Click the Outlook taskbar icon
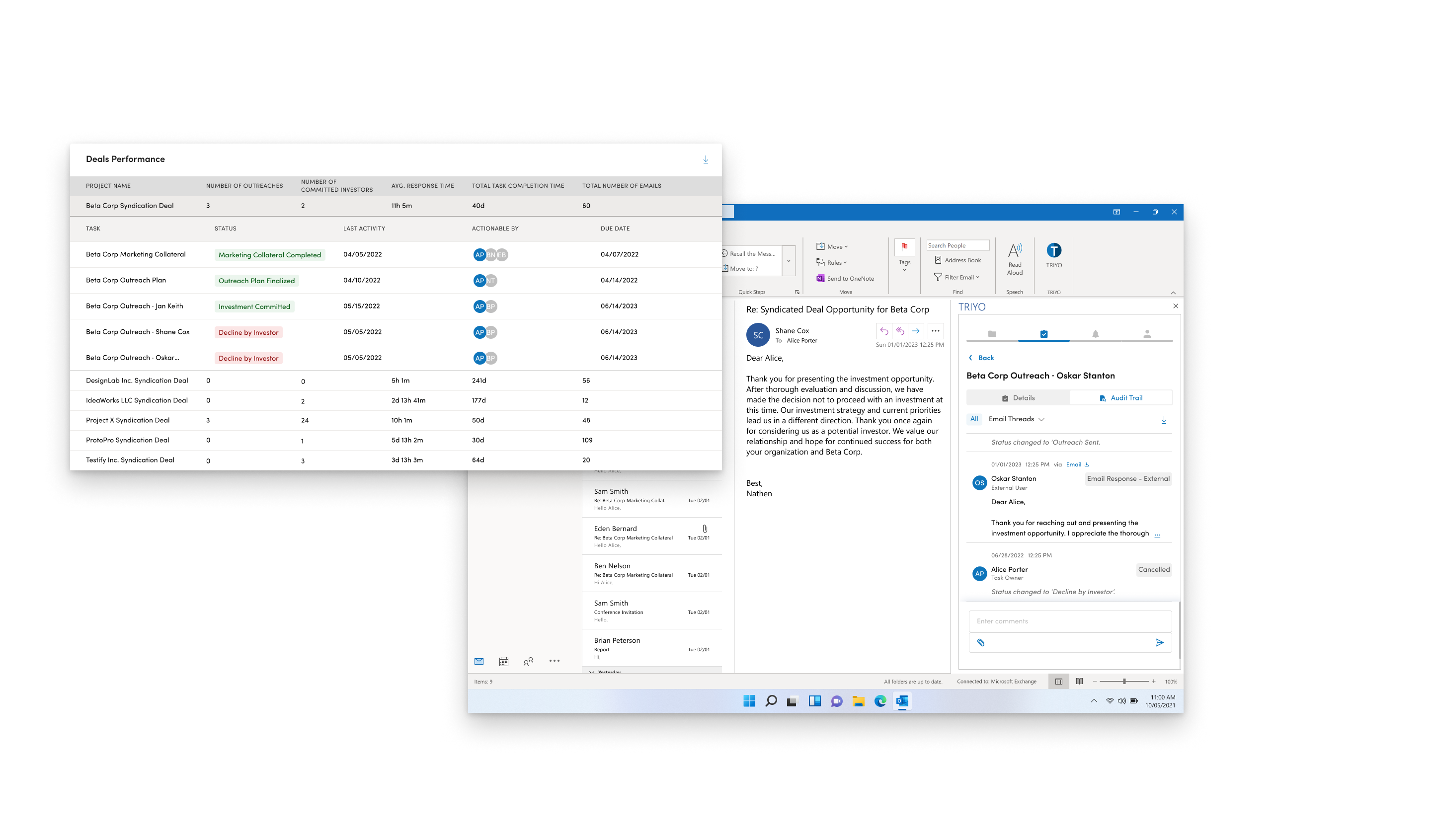The image size is (1434, 840). point(902,701)
